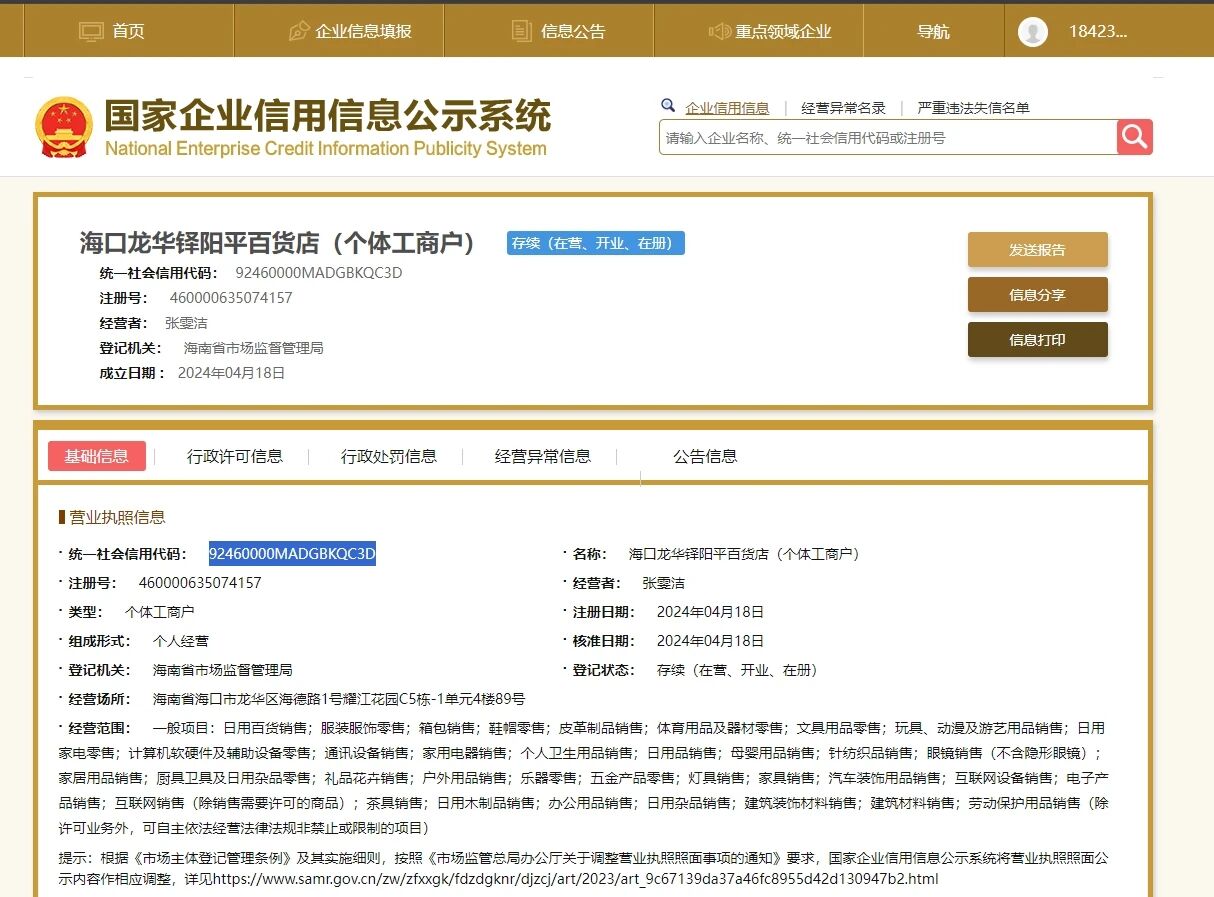The width and height of the screenshot is (1214, 897).
Task: Click the 营业执照信息 section heading
Action: click(x=117, y=517)
